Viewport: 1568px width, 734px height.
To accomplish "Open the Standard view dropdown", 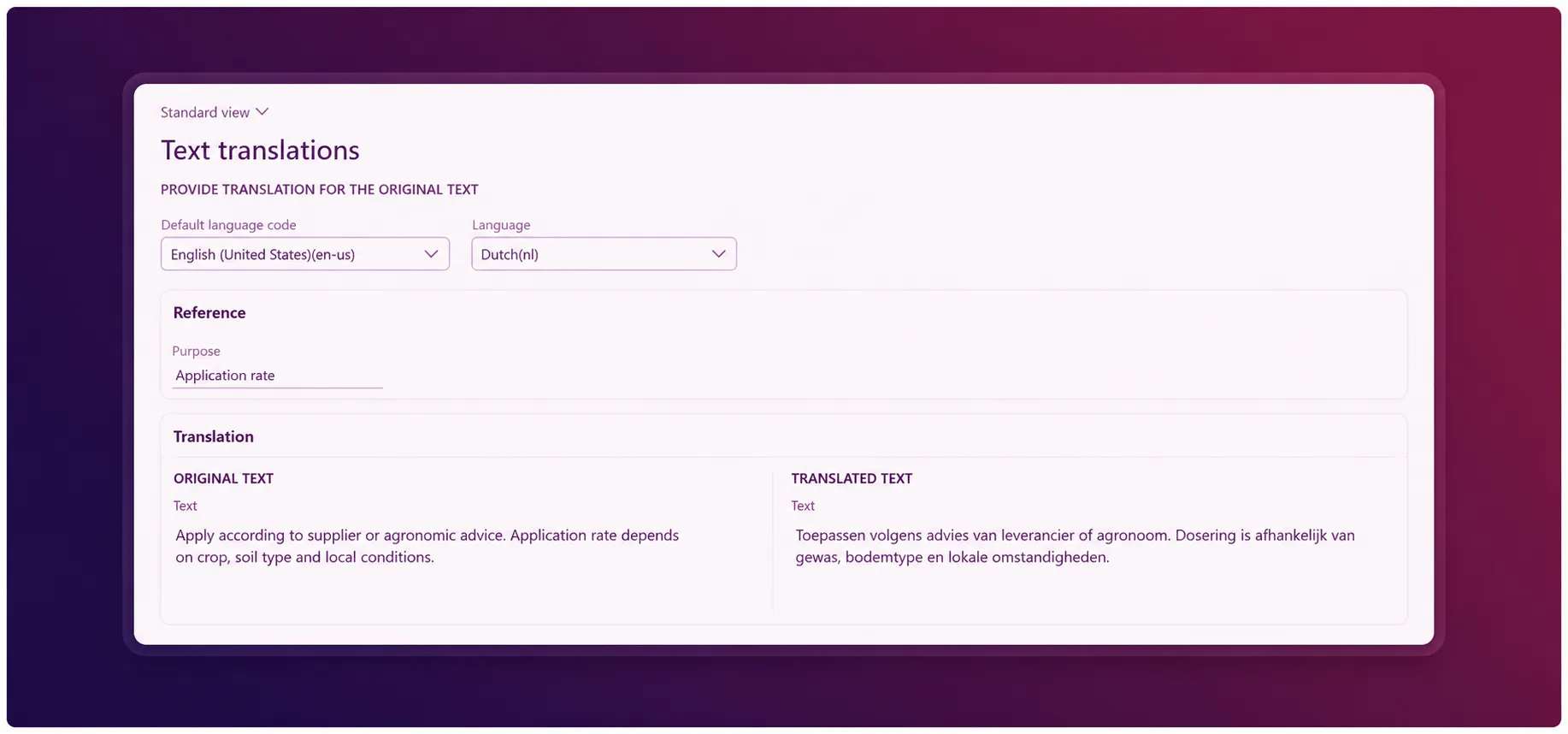I will pos(215,112).
